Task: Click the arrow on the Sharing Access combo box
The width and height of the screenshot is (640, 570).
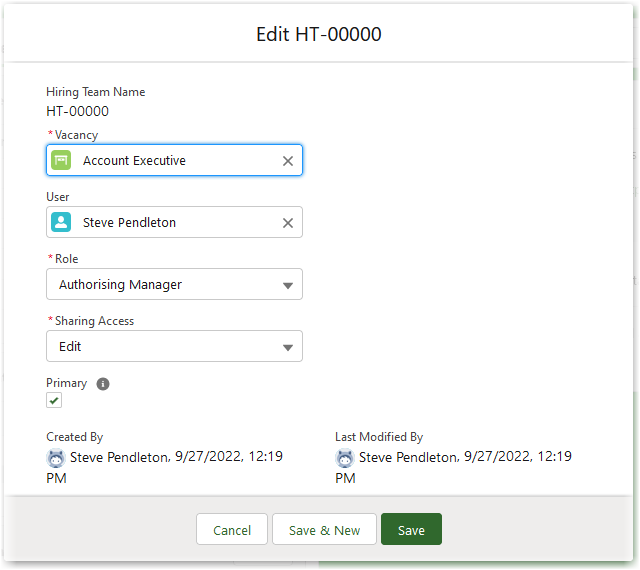Action: [288, 347]
